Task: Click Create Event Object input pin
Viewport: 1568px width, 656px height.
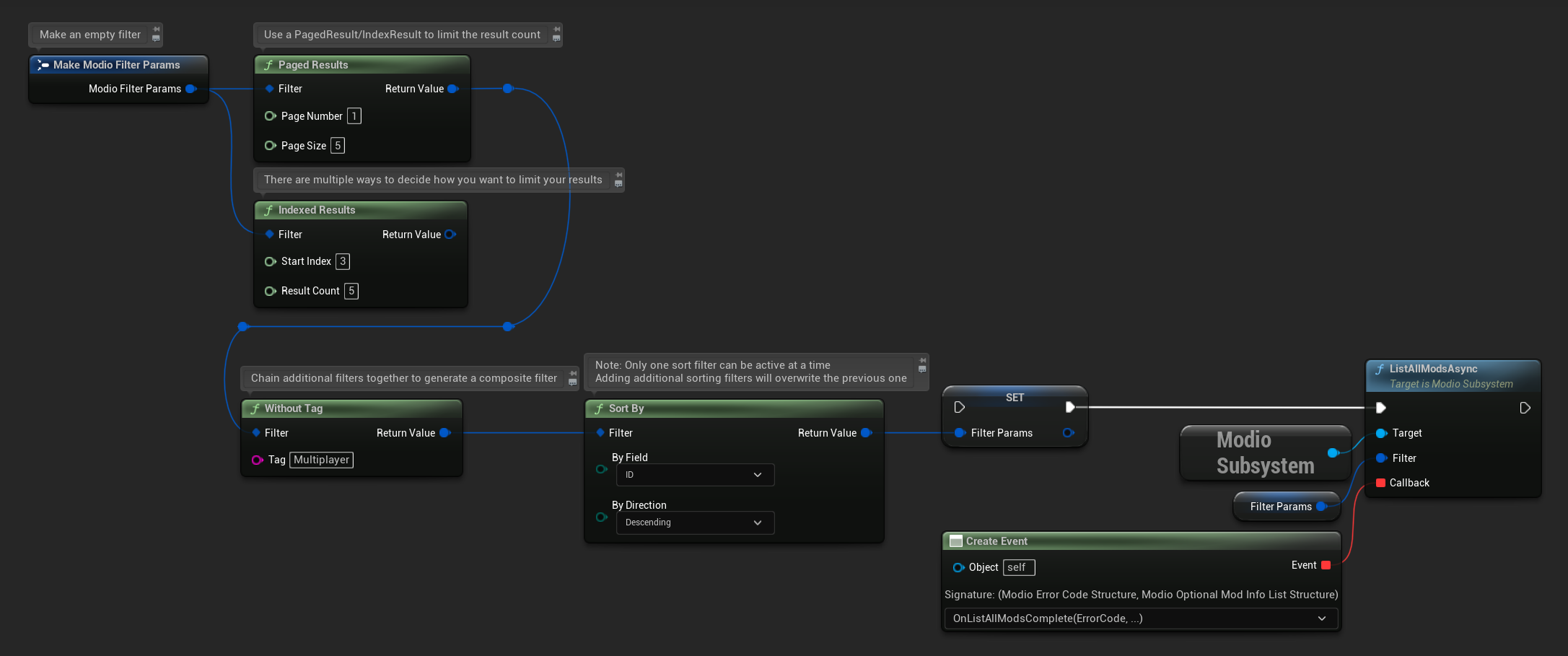Action: [x=958, y=568]
